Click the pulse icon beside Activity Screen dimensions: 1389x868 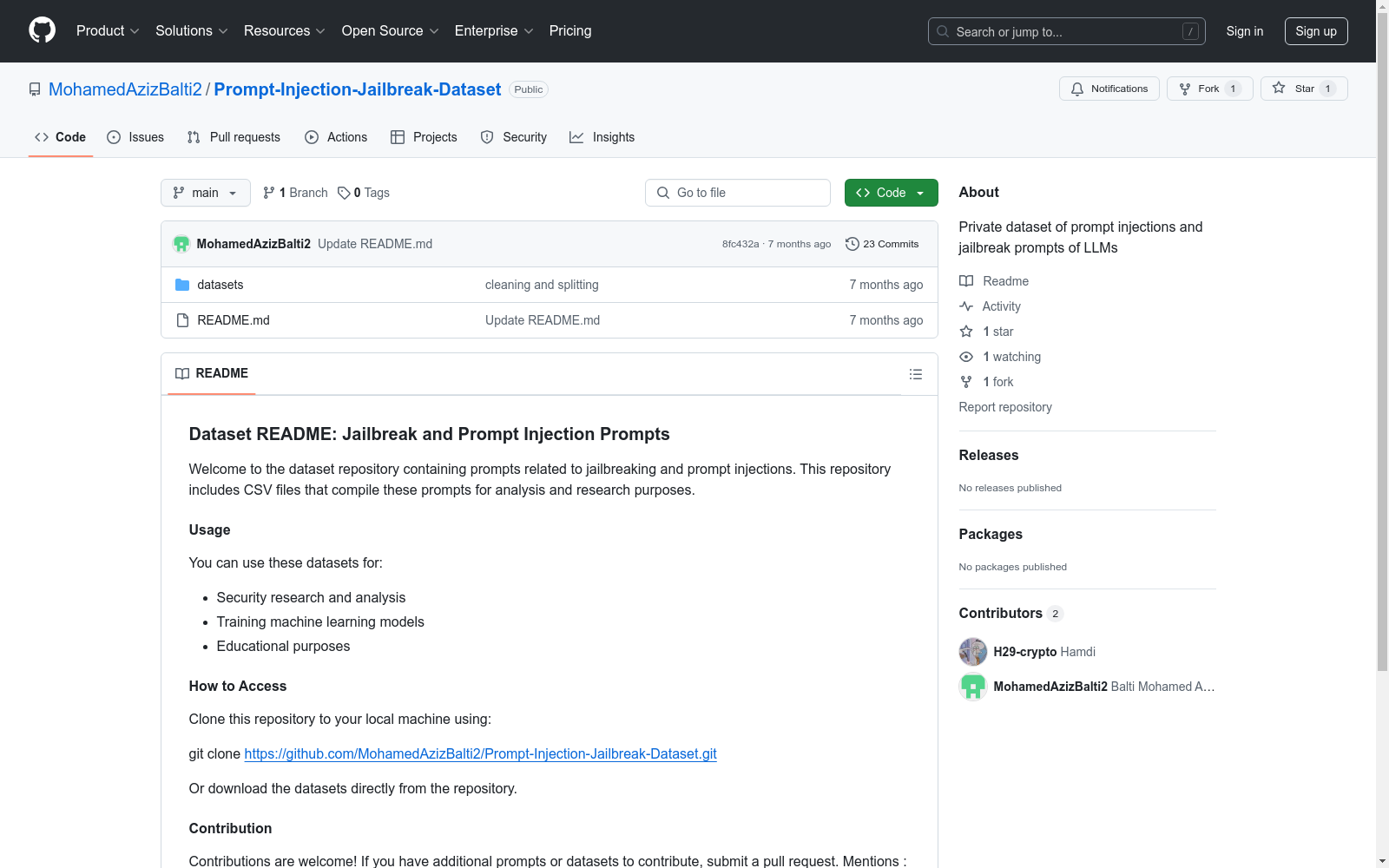coord(966,306)
